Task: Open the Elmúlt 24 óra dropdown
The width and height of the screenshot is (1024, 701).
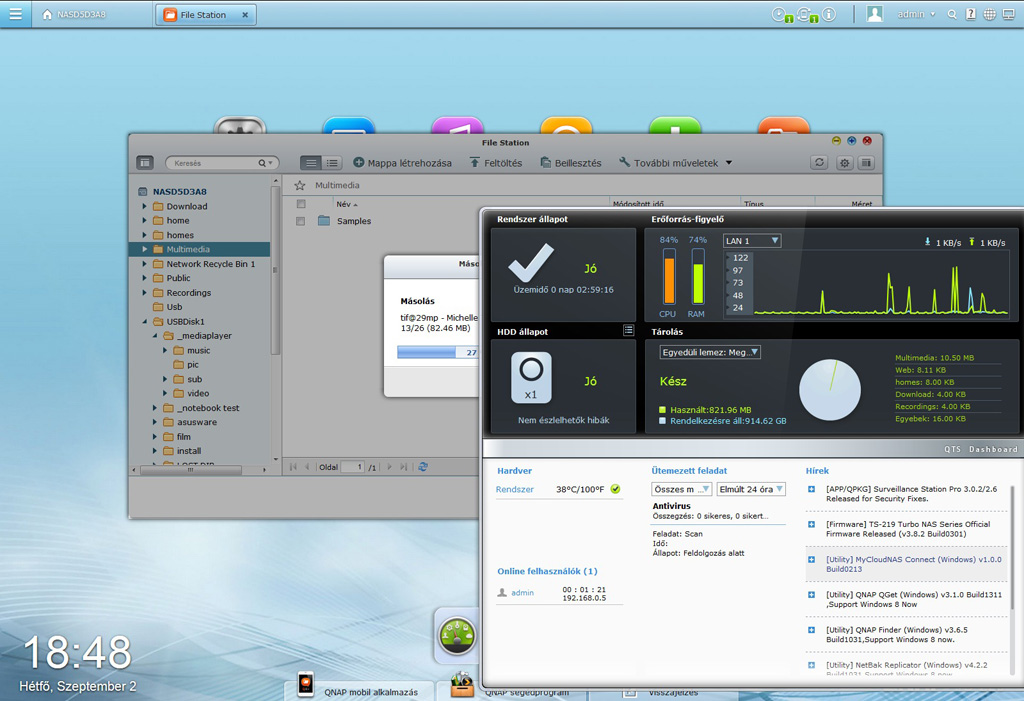Action: tap(751, 489)
